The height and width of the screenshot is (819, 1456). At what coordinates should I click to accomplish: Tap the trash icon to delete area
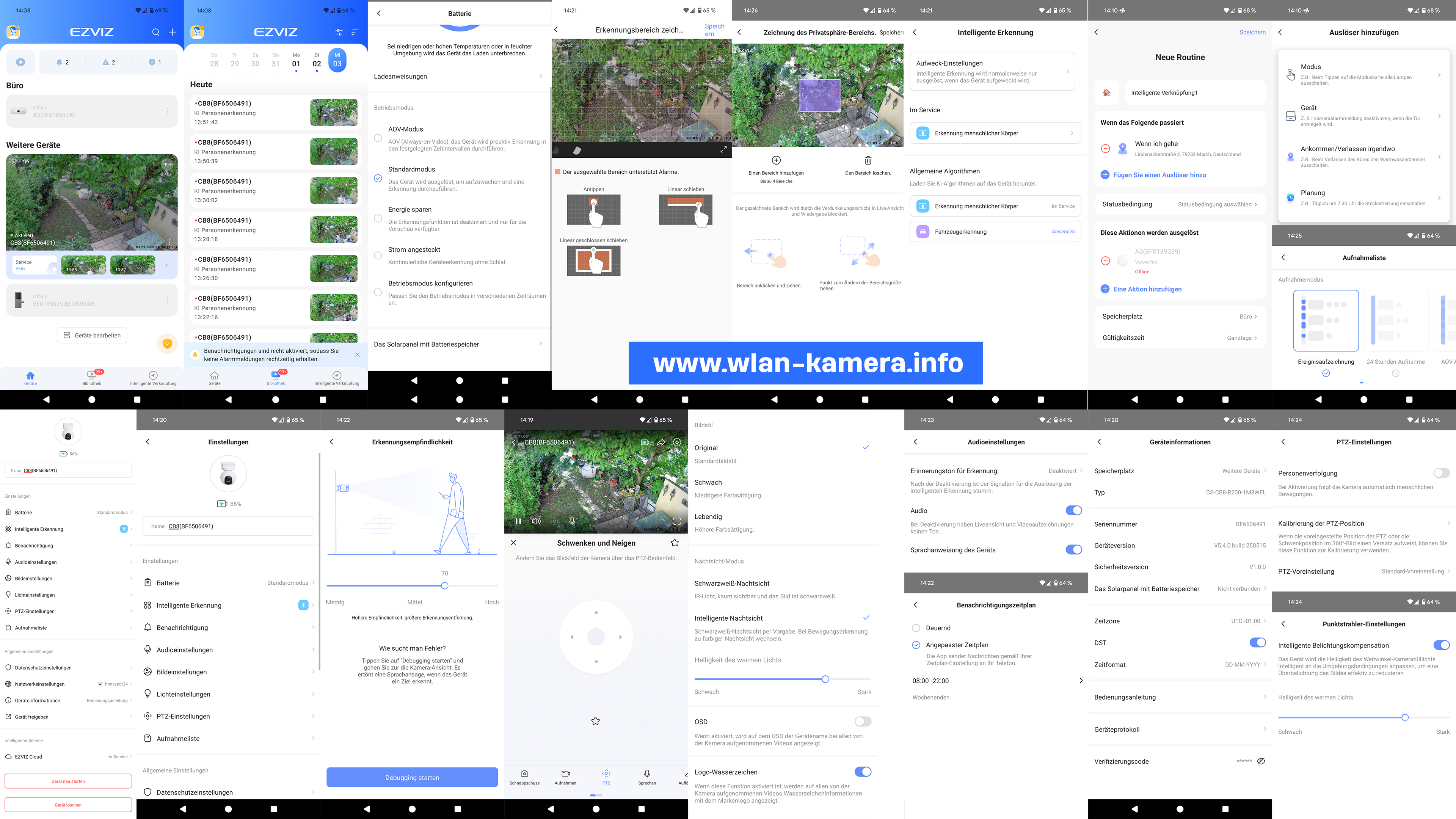868,160
